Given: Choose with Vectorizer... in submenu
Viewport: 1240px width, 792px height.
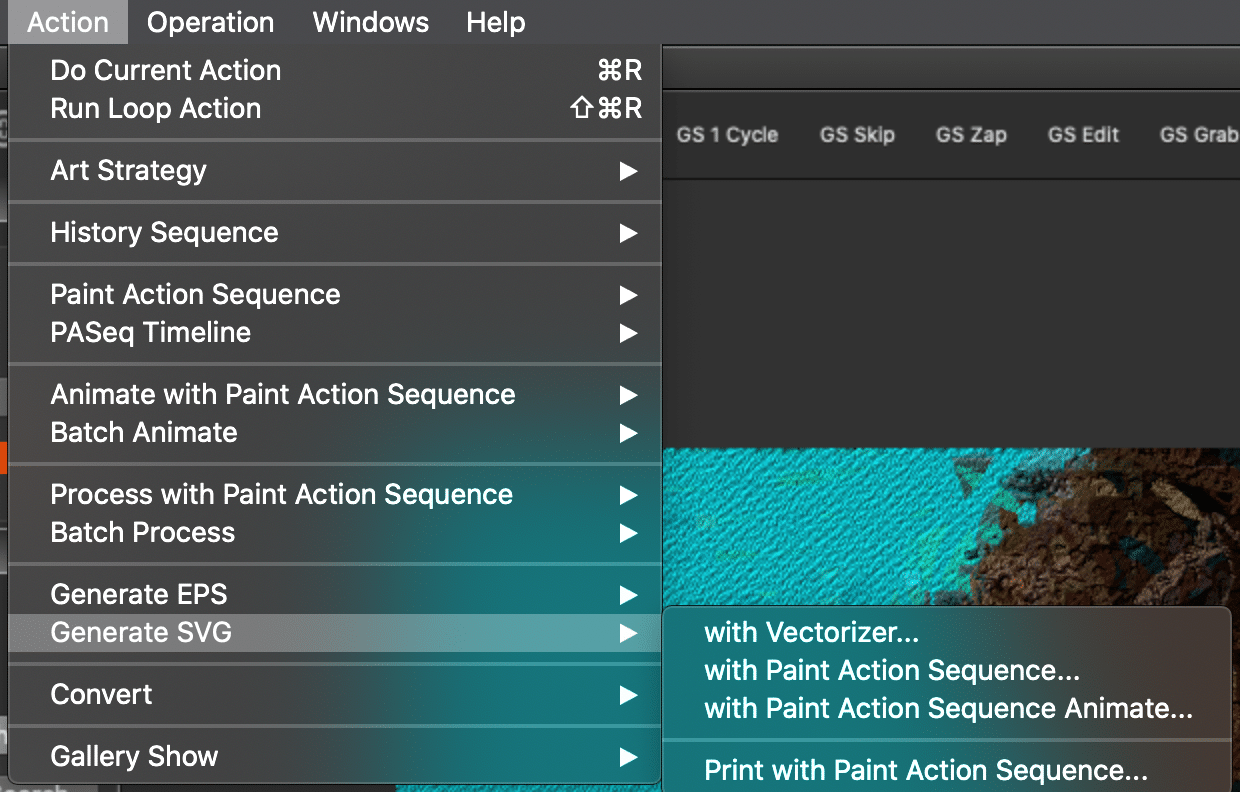Looking at the screenshot, I should point(946,633).
